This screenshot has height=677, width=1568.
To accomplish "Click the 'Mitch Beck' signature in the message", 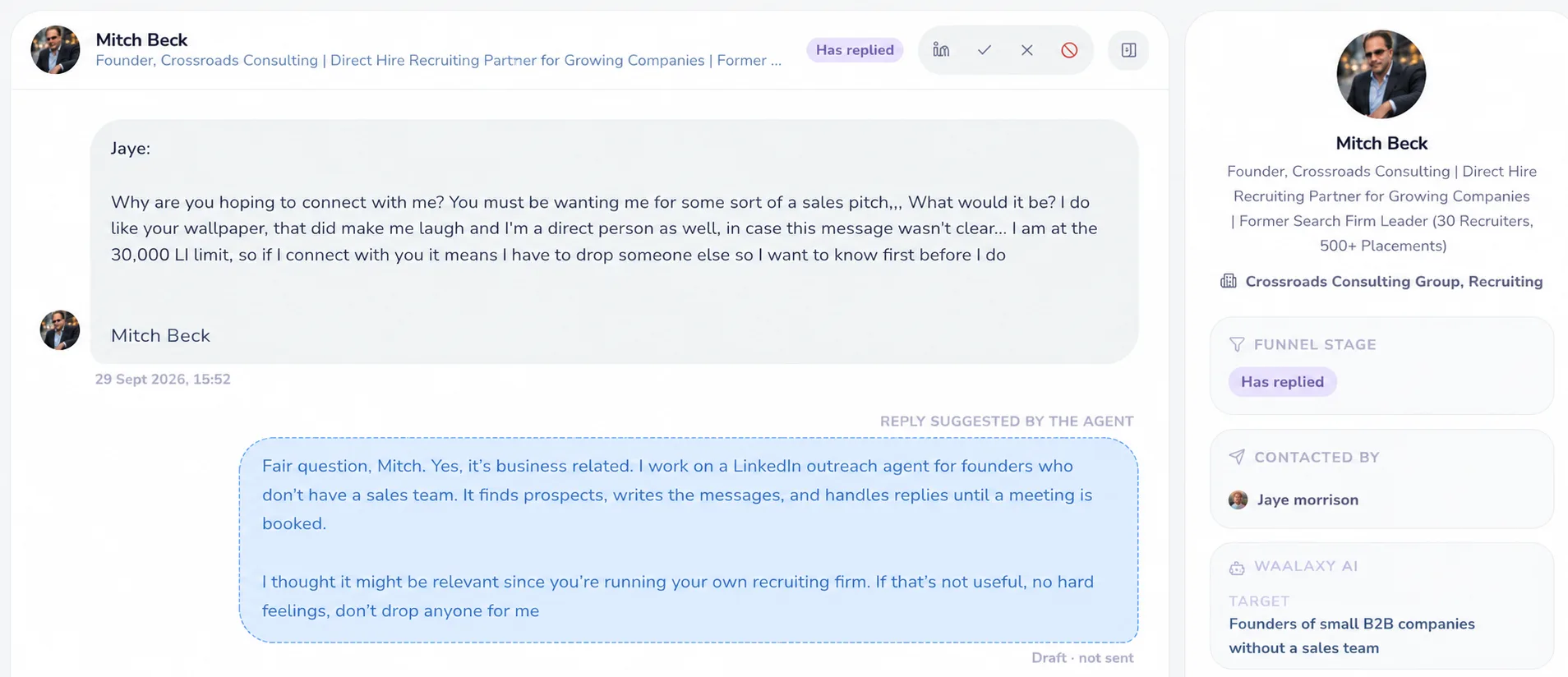I will 160,335.
